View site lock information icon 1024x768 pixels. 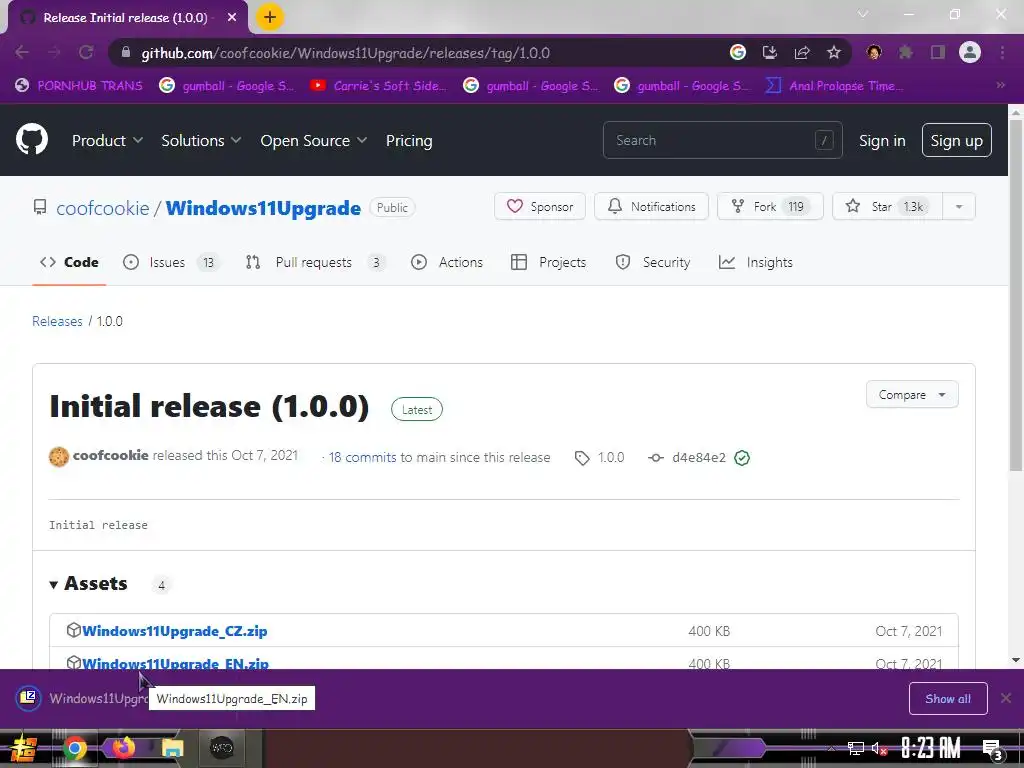point(126,52)
